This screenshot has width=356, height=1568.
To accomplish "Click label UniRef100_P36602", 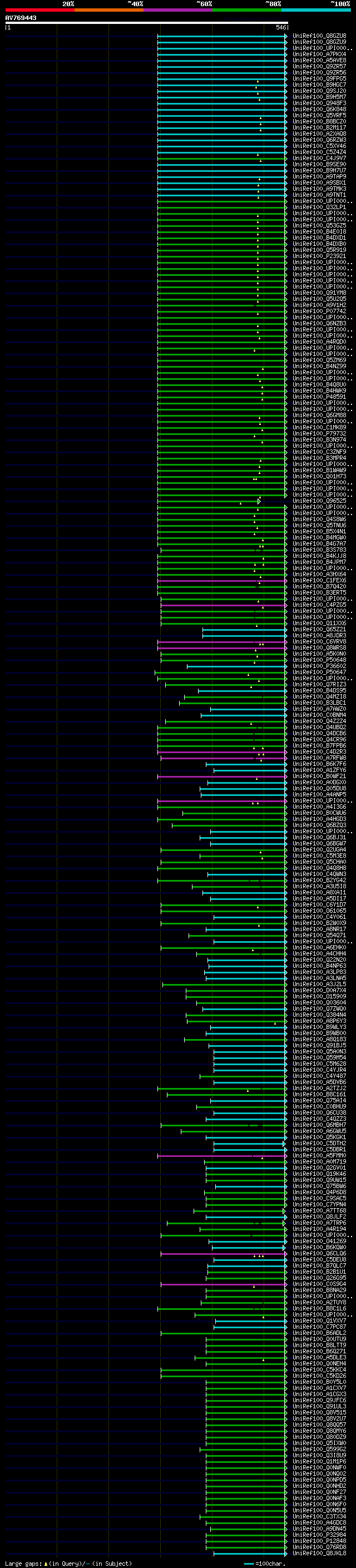I will (x=319, y=666).
